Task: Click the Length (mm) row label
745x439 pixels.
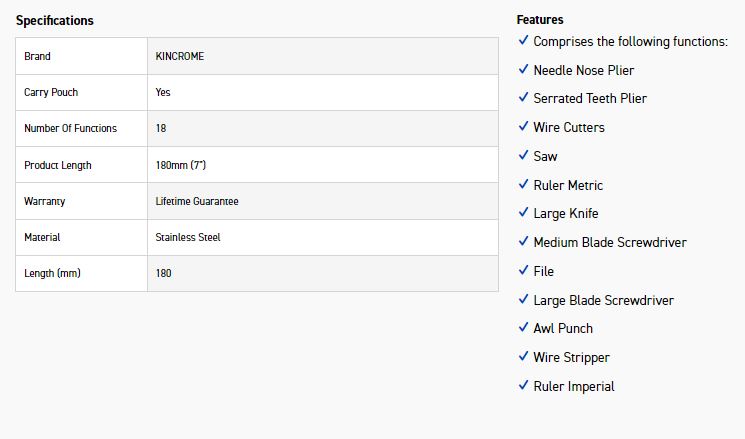Action: click(52, 273)
